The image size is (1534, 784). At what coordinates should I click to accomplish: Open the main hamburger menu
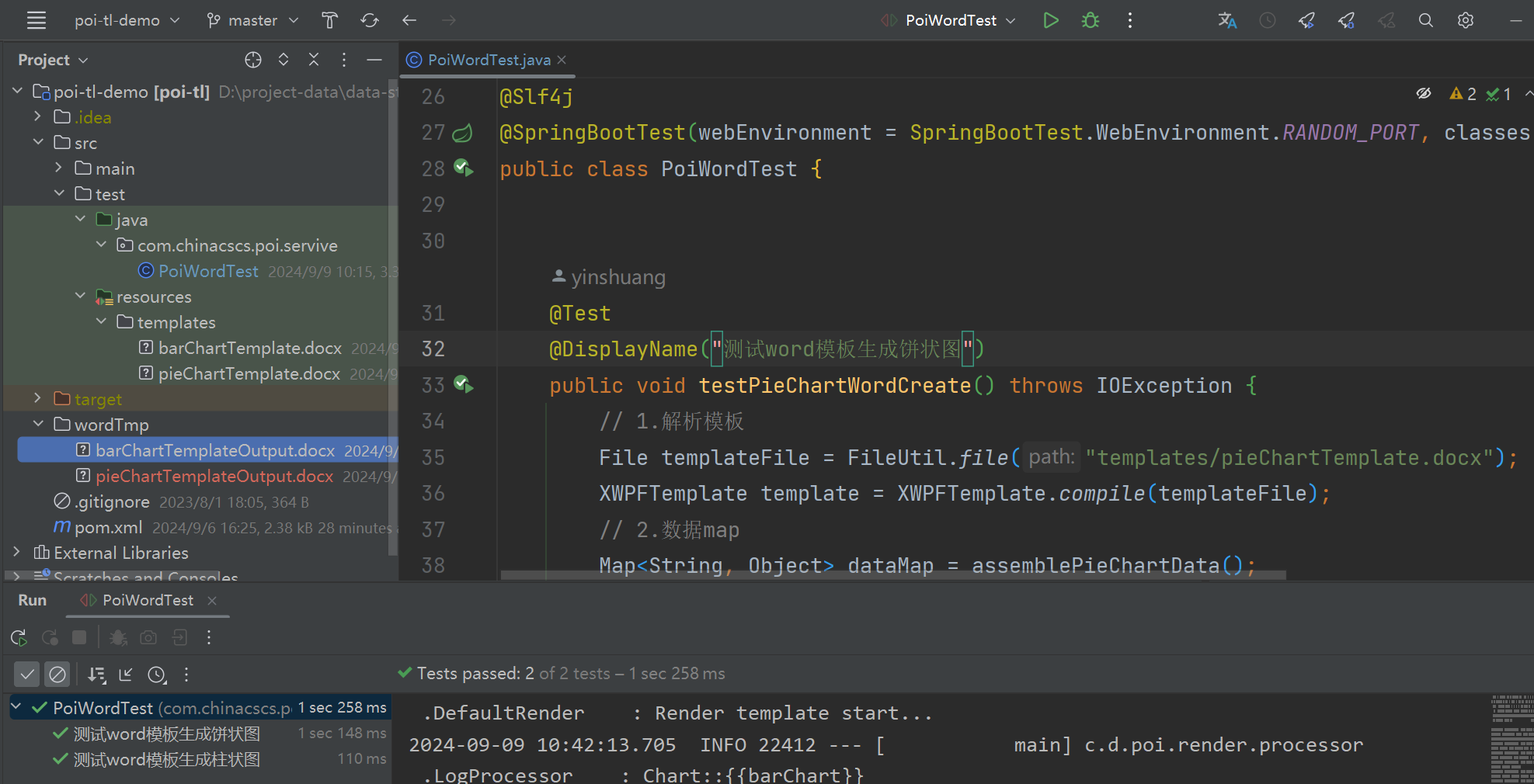pos(36,20)
